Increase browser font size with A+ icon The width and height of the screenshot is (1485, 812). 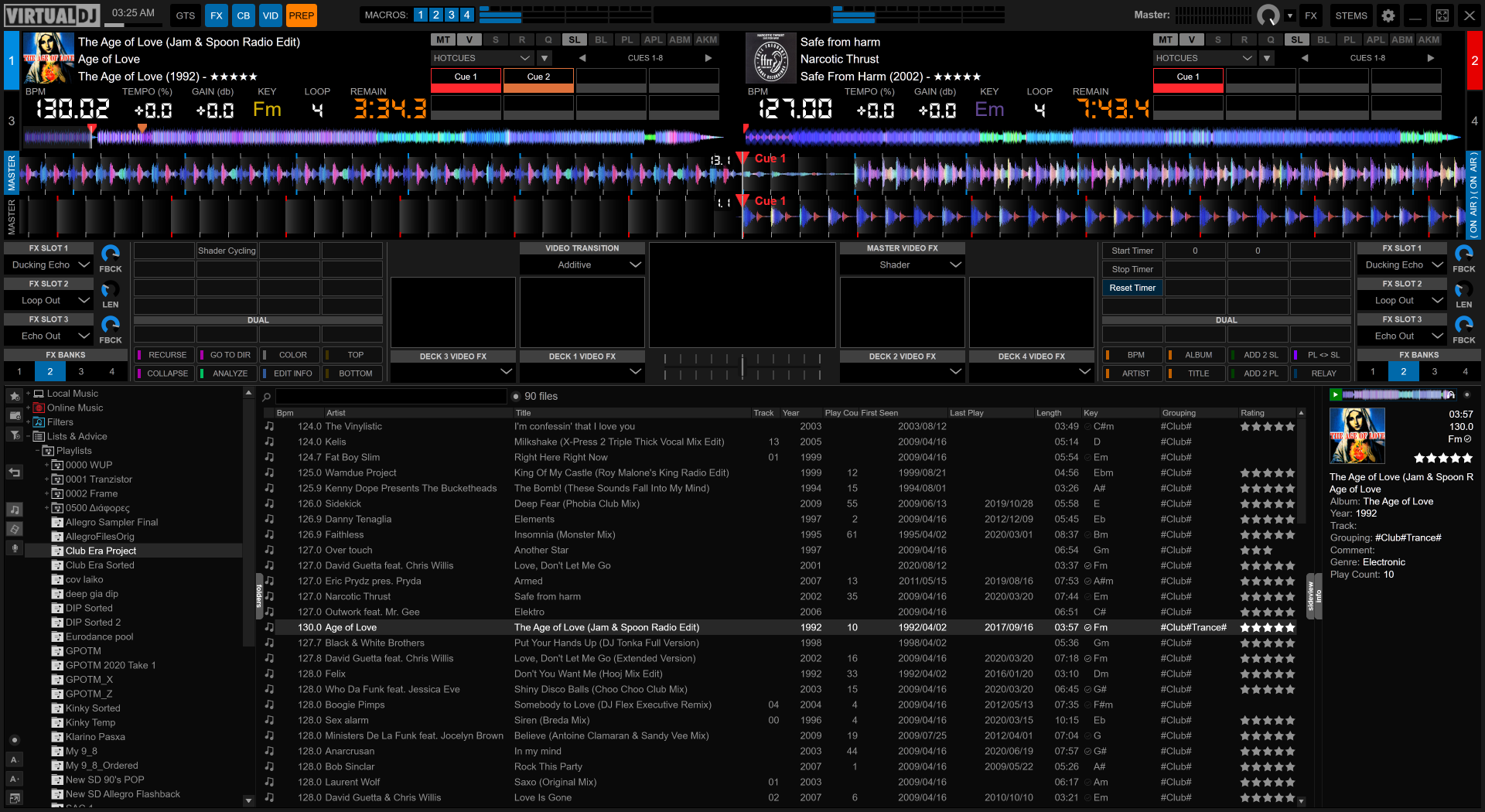tap(15, 779)
